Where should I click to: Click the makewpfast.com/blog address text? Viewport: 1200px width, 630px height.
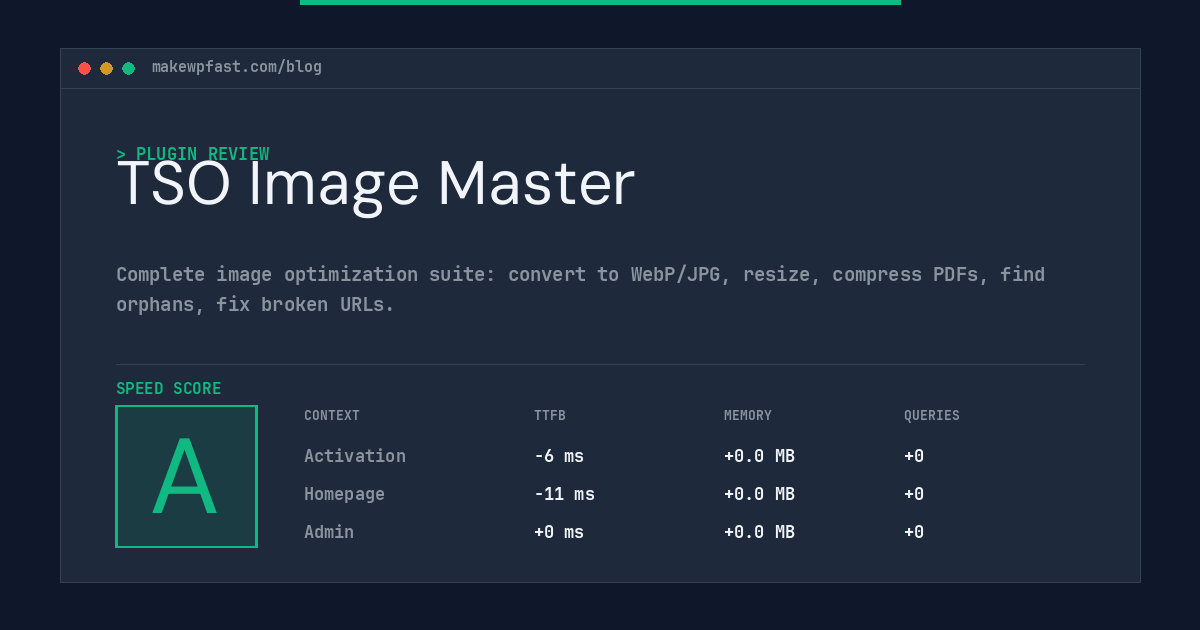click(x=237, y=67)
